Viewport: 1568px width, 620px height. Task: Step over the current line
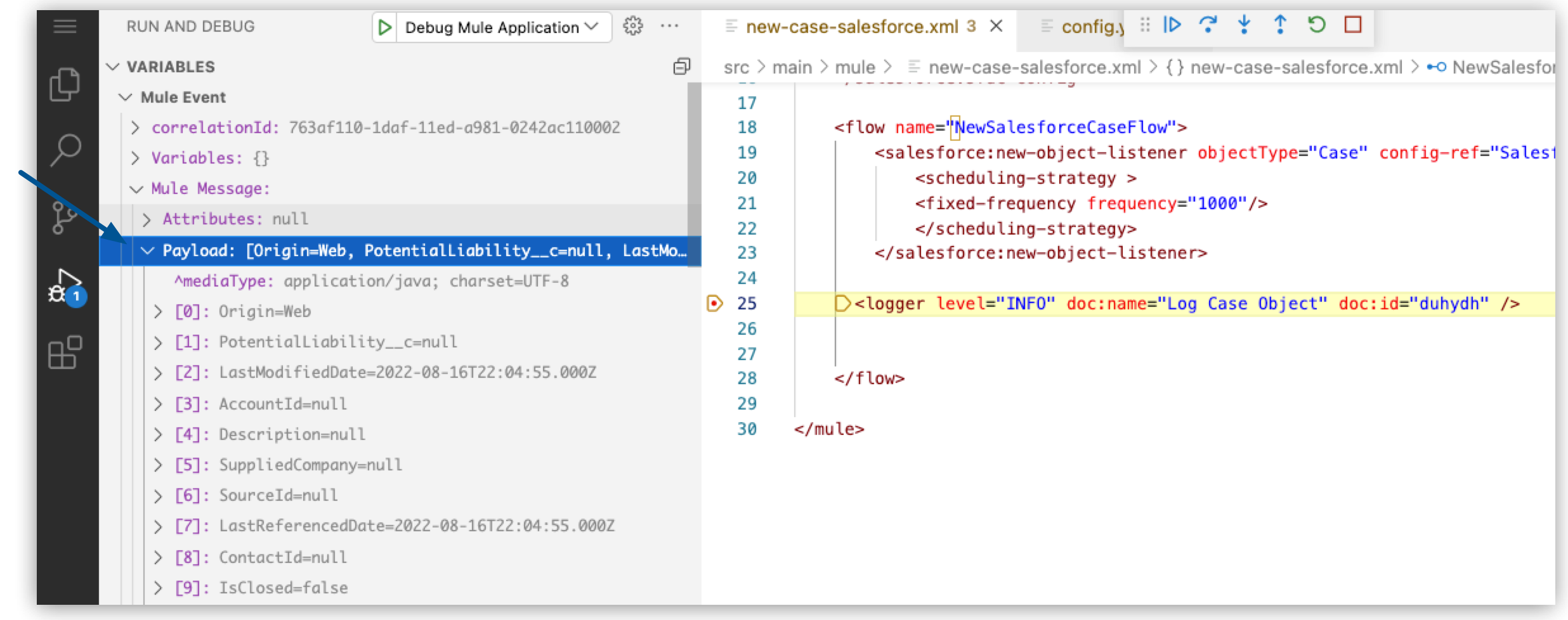(x=1209, y=25)
